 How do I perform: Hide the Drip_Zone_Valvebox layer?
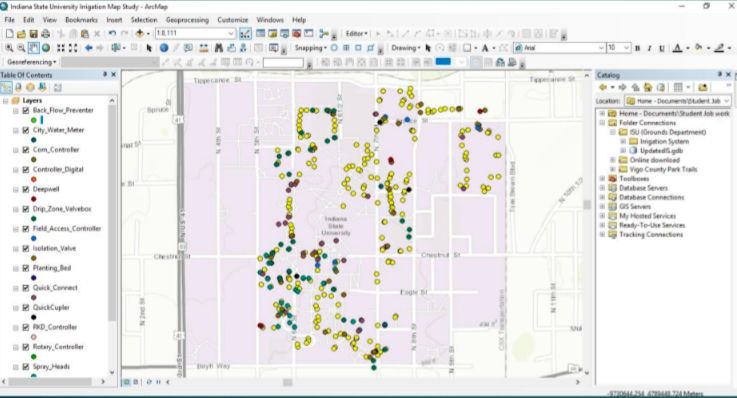click(x=26, y=209)
